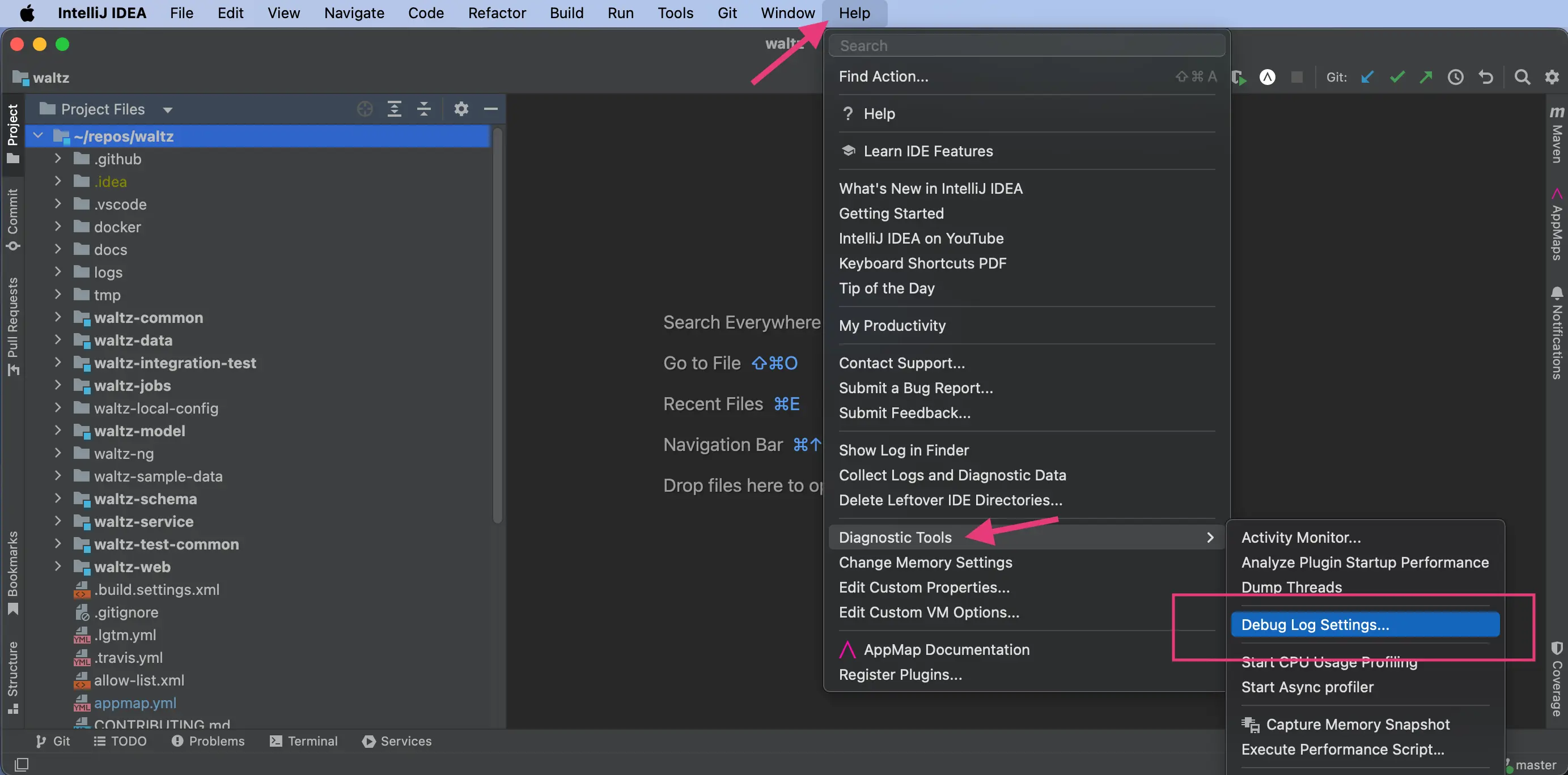Click Activity Monitor... submenu item

pos(1364,537)
